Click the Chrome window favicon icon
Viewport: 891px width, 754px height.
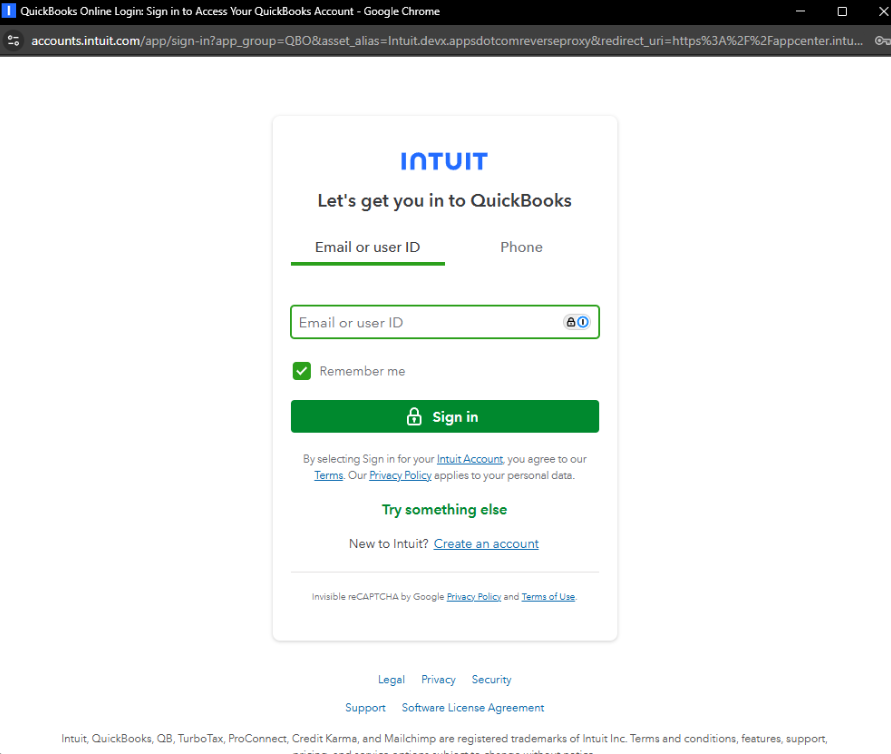pyautogui.click(x=9, y=11)
